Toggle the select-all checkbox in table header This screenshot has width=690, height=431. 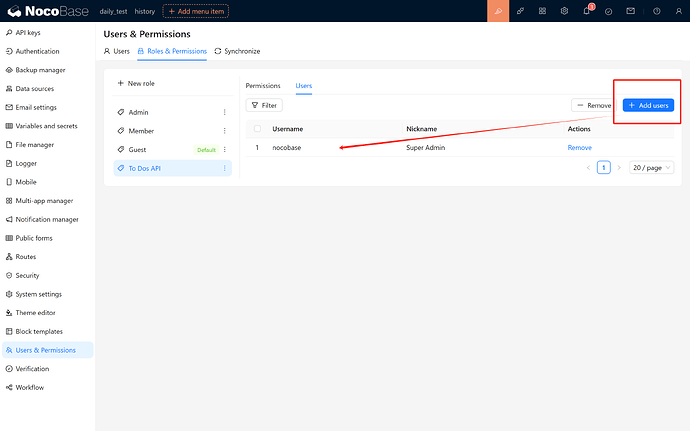[x=257, y=129]
